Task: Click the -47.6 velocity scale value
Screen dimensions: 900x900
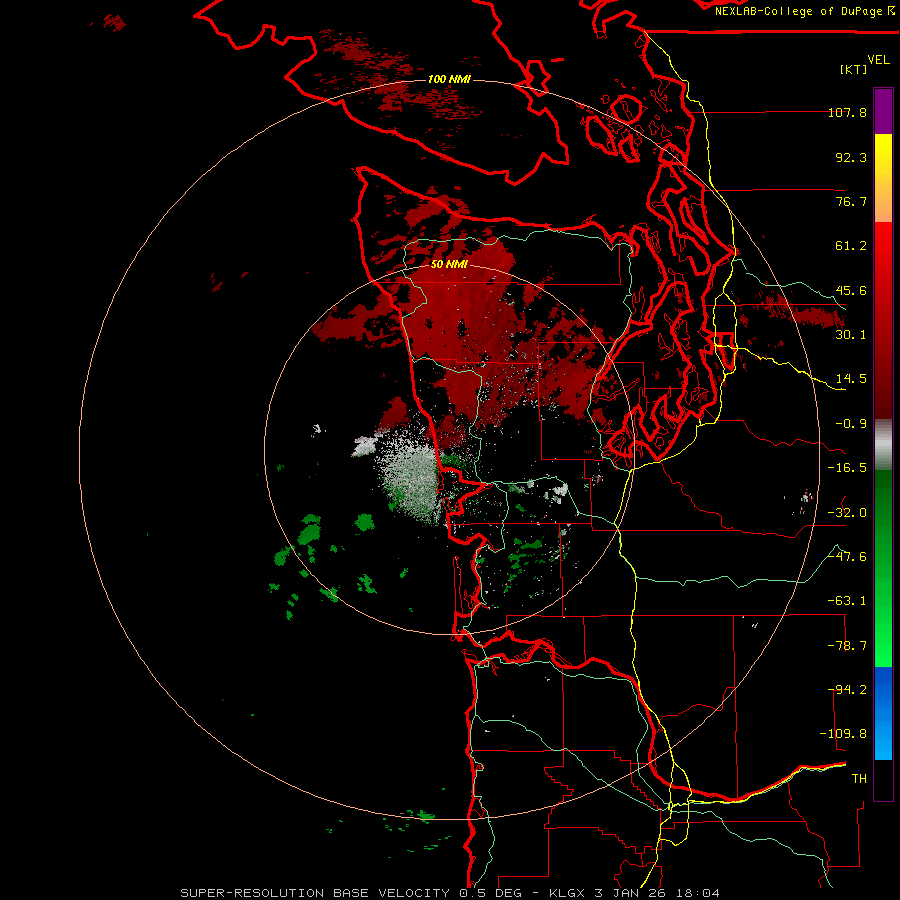Action: click(x=847, y=557)
